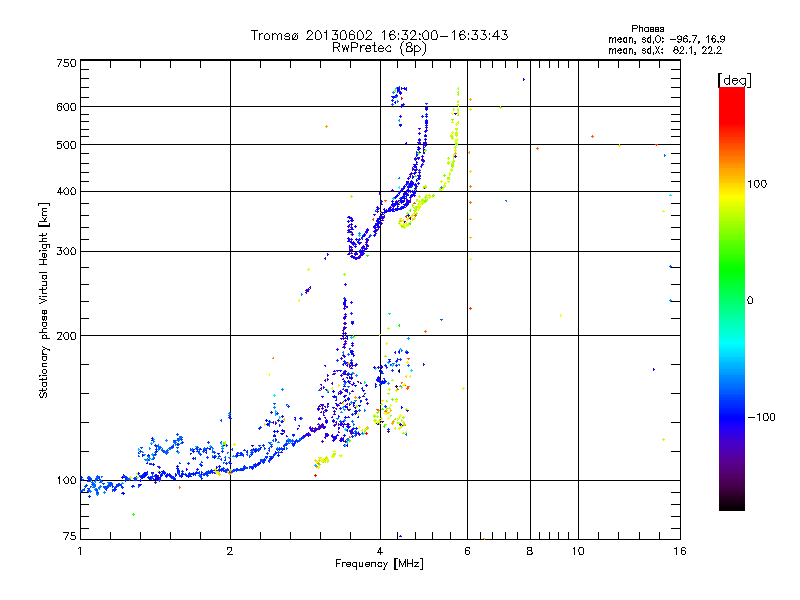Select the 300 tick on the height axis
This screenshot has height=600, width=800.
coord(67,251)
